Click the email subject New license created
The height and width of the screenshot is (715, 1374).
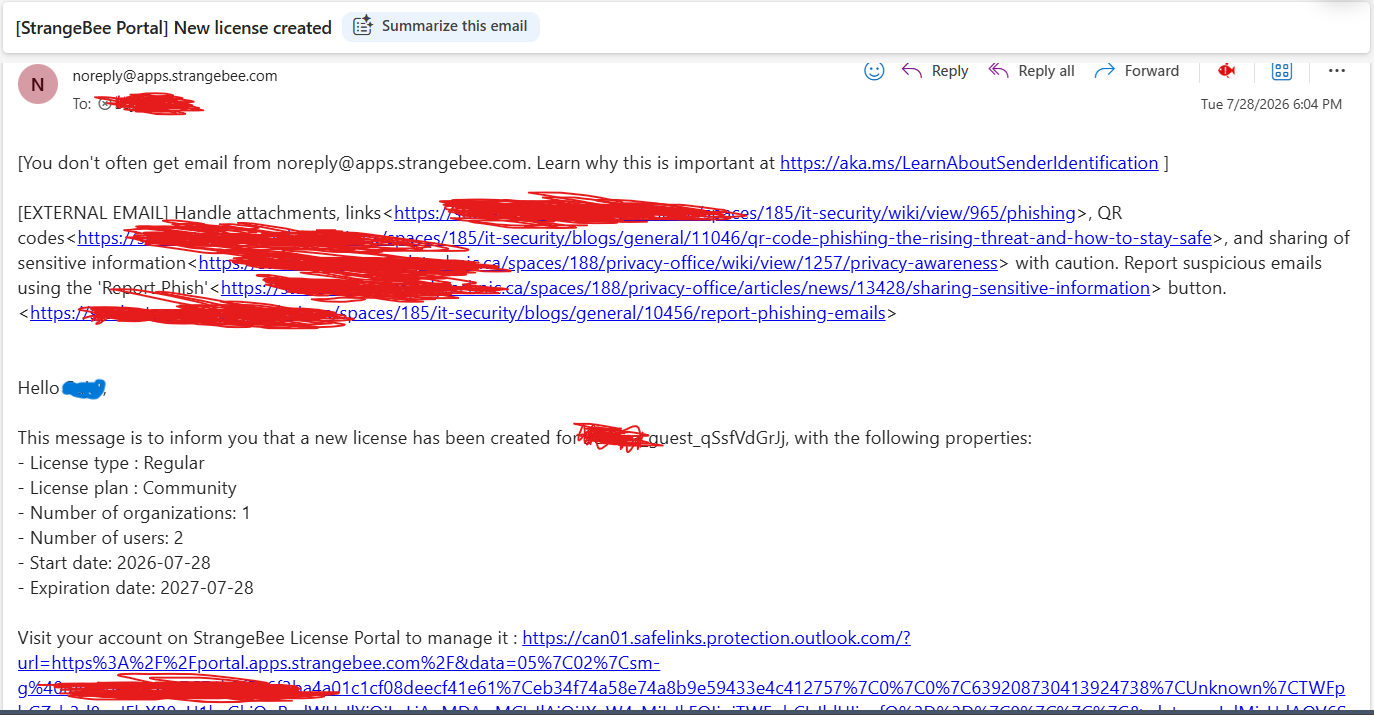pyautogui.click(x=173, y=28)
